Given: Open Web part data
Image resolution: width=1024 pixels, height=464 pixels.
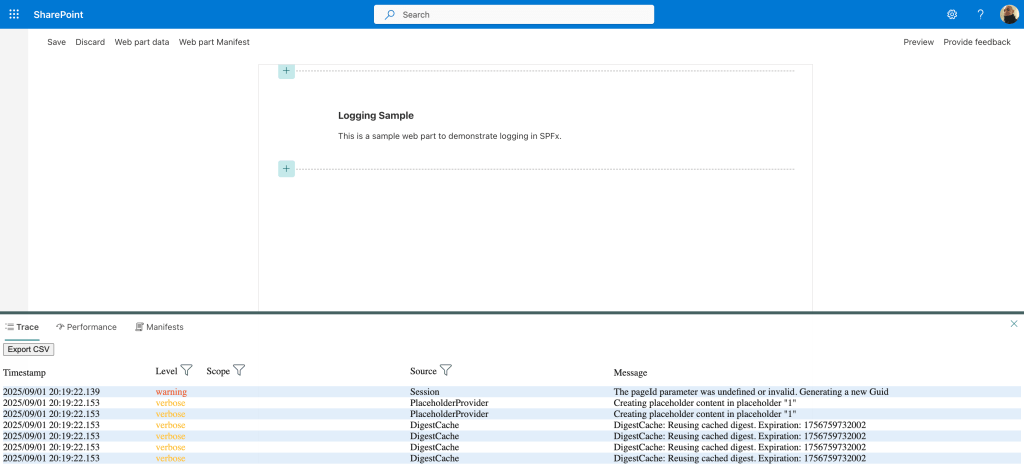Looking at the screenshot, I should 141,42.
